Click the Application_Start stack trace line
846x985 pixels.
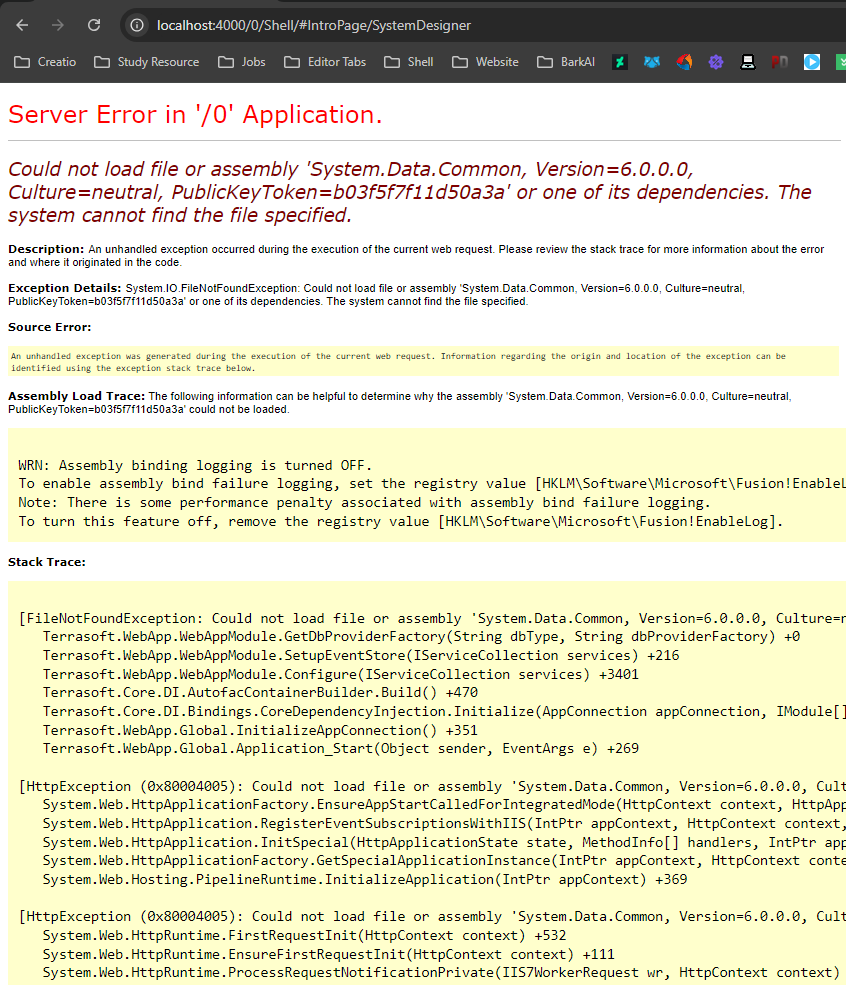point(340,748)
